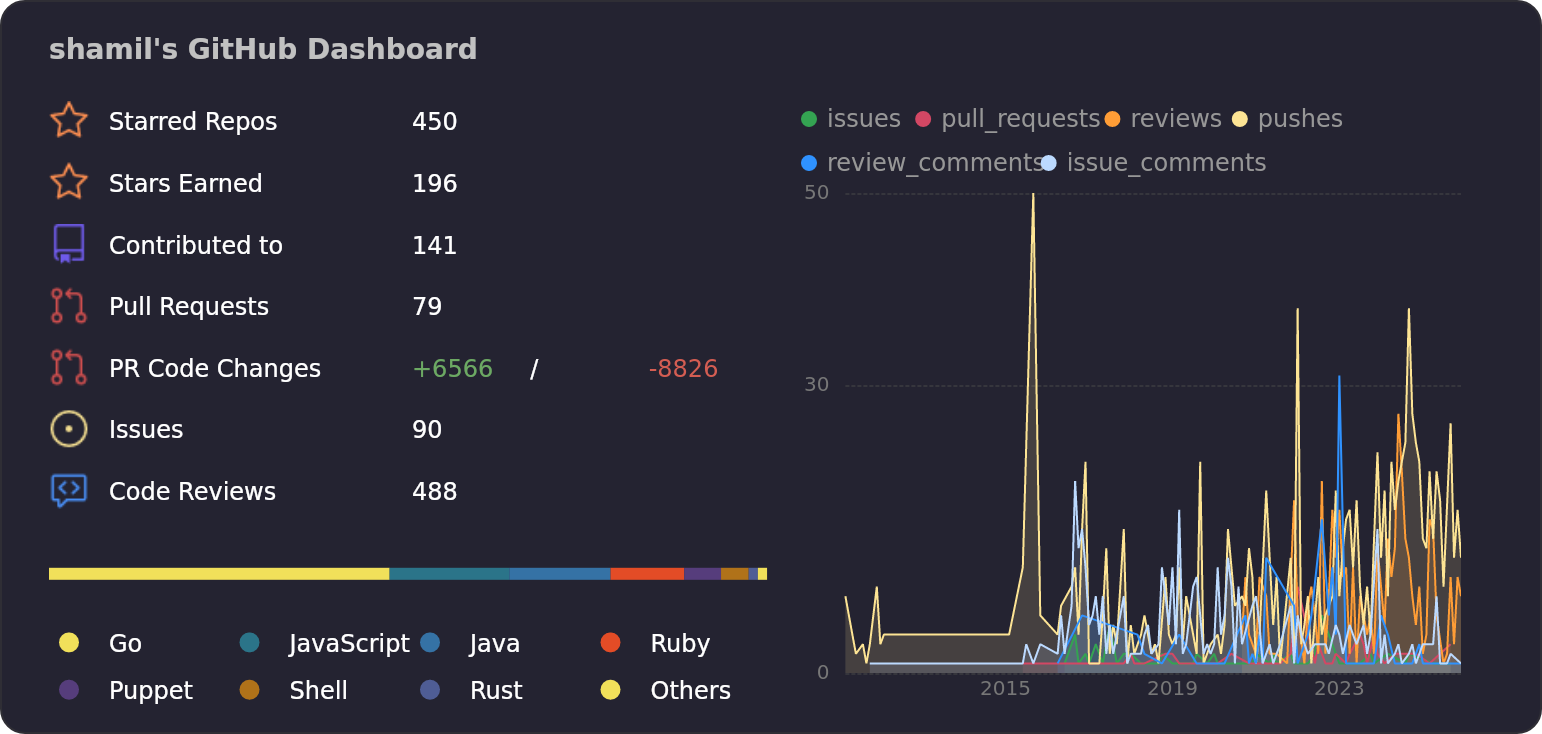The height and width of the screenshot is (734, 1542).
Task: Click the -8826 deletions value
Action: (x=684, y=368)
